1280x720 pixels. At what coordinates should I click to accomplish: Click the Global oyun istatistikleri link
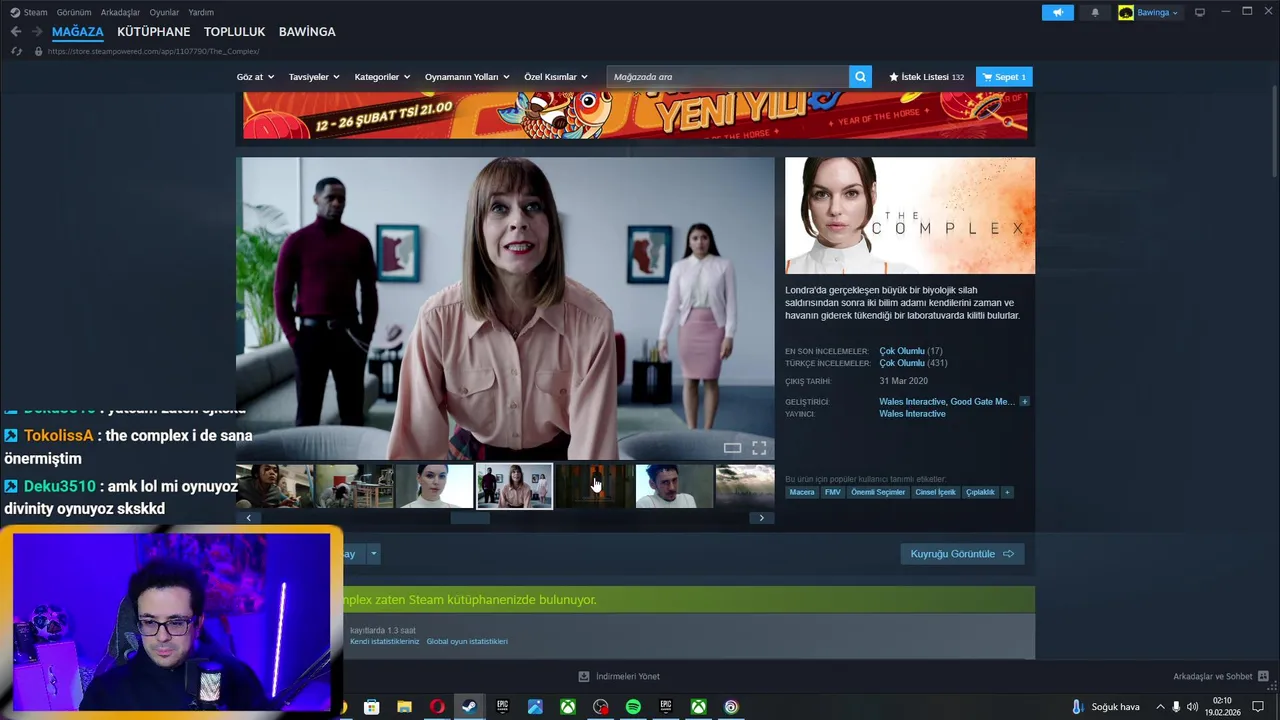click(467, 641)
